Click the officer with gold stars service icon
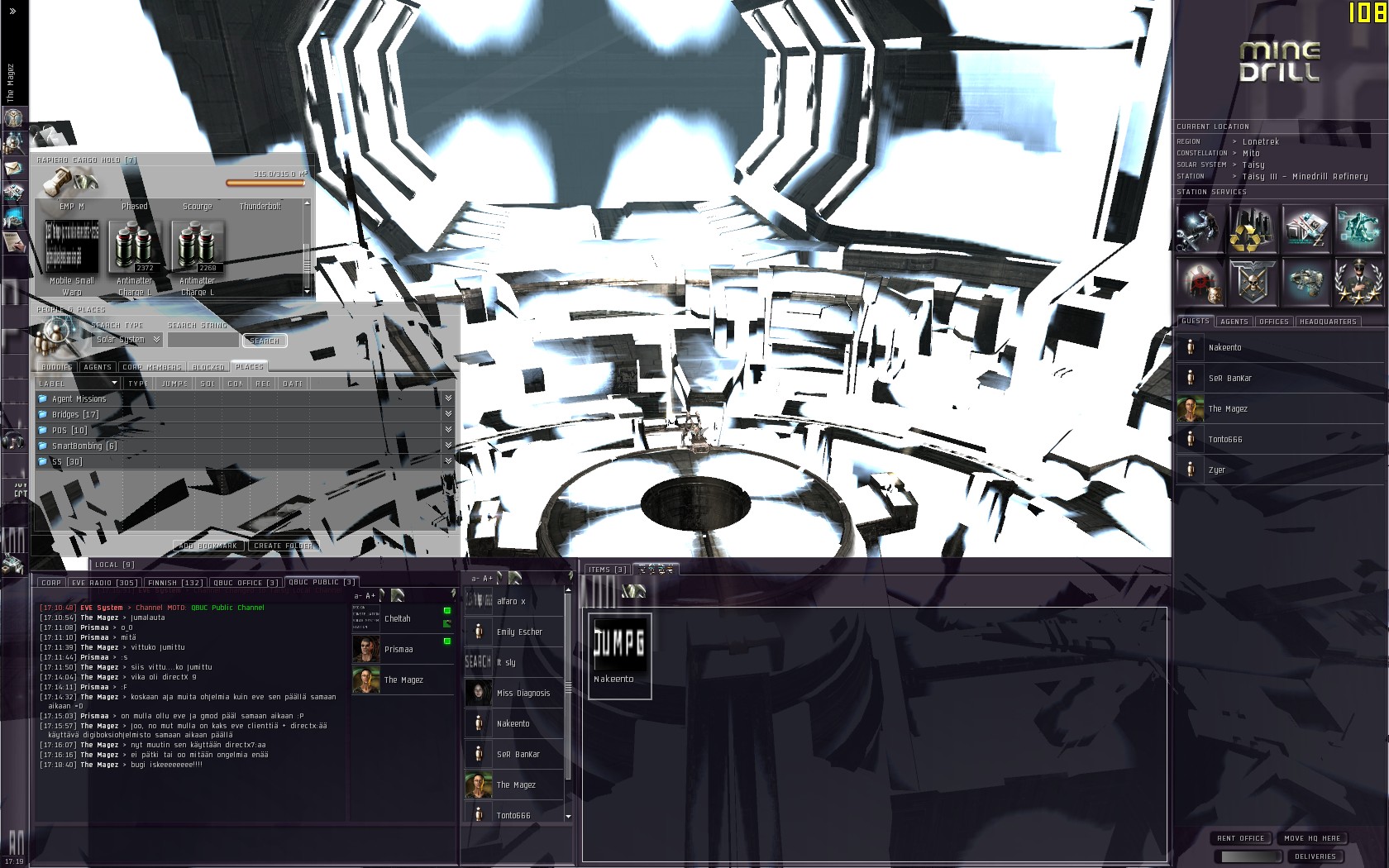1389x868 pixels. click(1358, 282)
